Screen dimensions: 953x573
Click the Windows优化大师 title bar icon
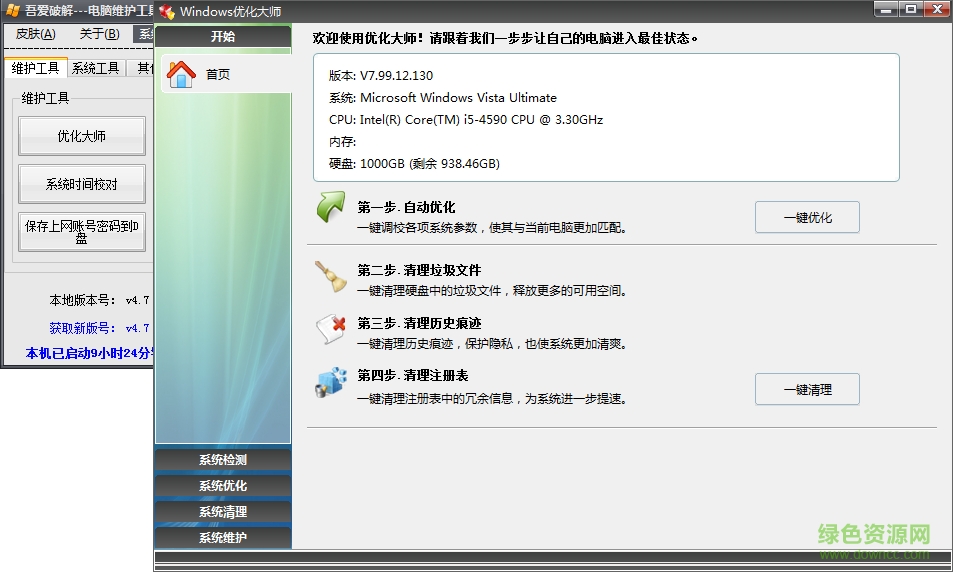click(x=167, y=11)
